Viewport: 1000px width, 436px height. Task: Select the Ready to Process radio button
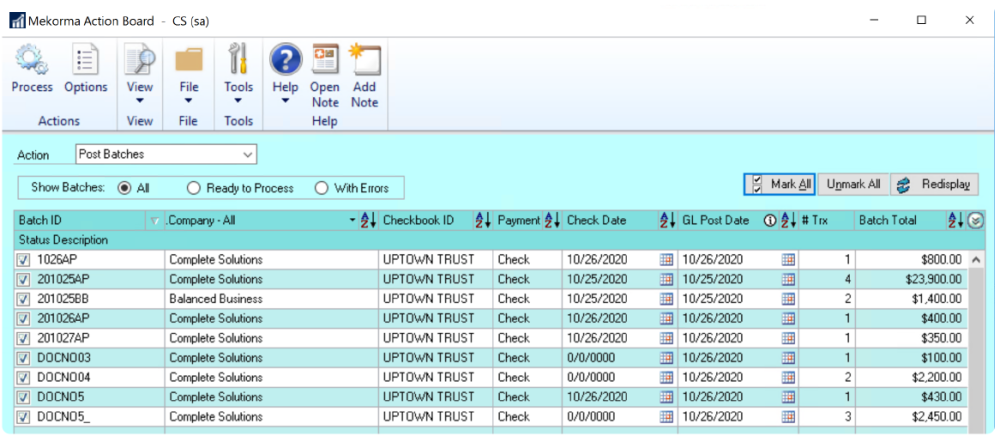(x=194, y=188)
